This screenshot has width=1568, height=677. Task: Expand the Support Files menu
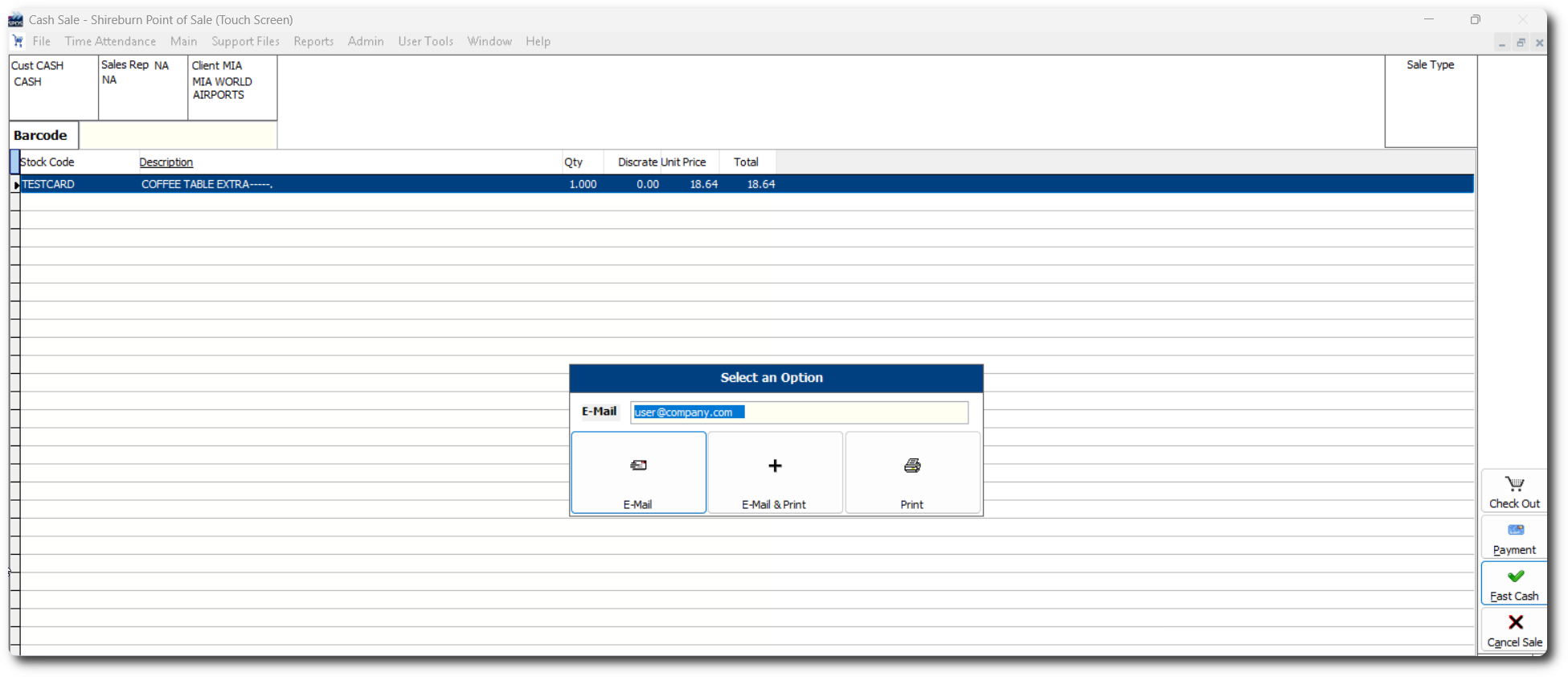(245, 41)
